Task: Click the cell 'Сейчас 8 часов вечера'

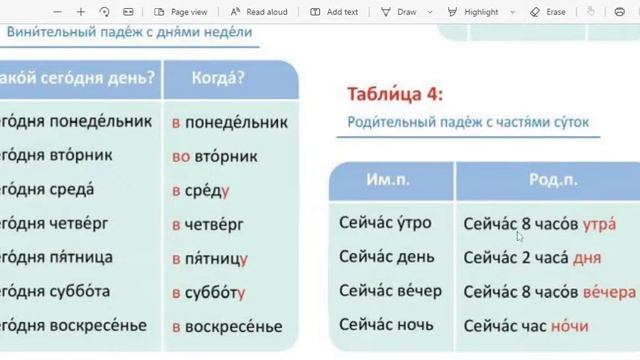Action: 550,292
